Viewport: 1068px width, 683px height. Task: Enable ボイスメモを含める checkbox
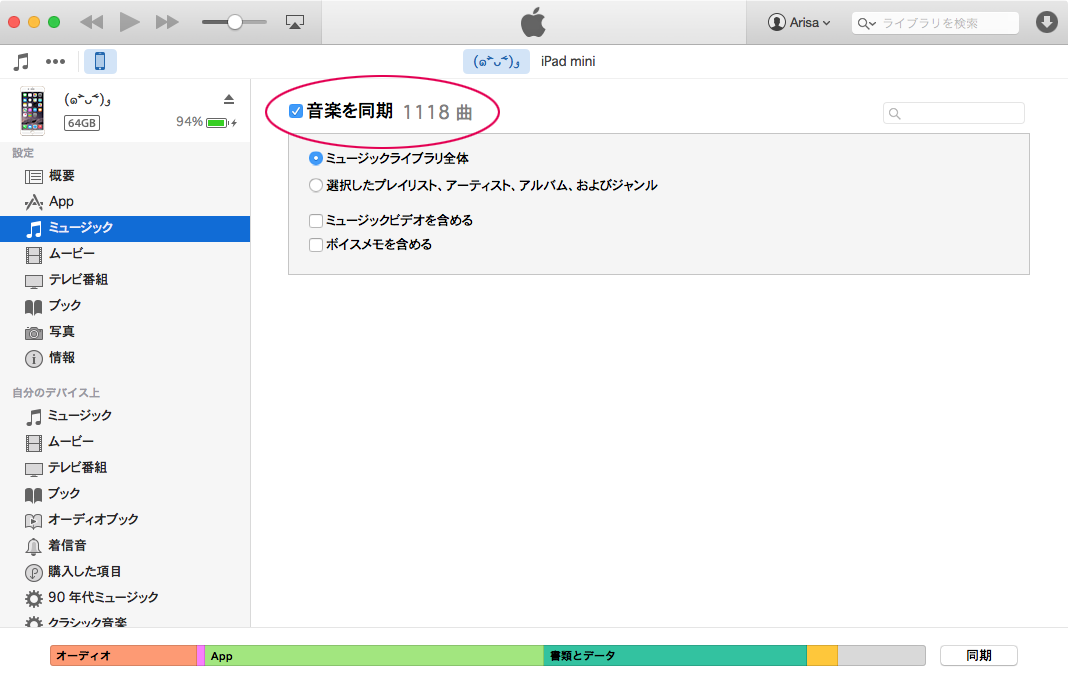click(315, 245)
